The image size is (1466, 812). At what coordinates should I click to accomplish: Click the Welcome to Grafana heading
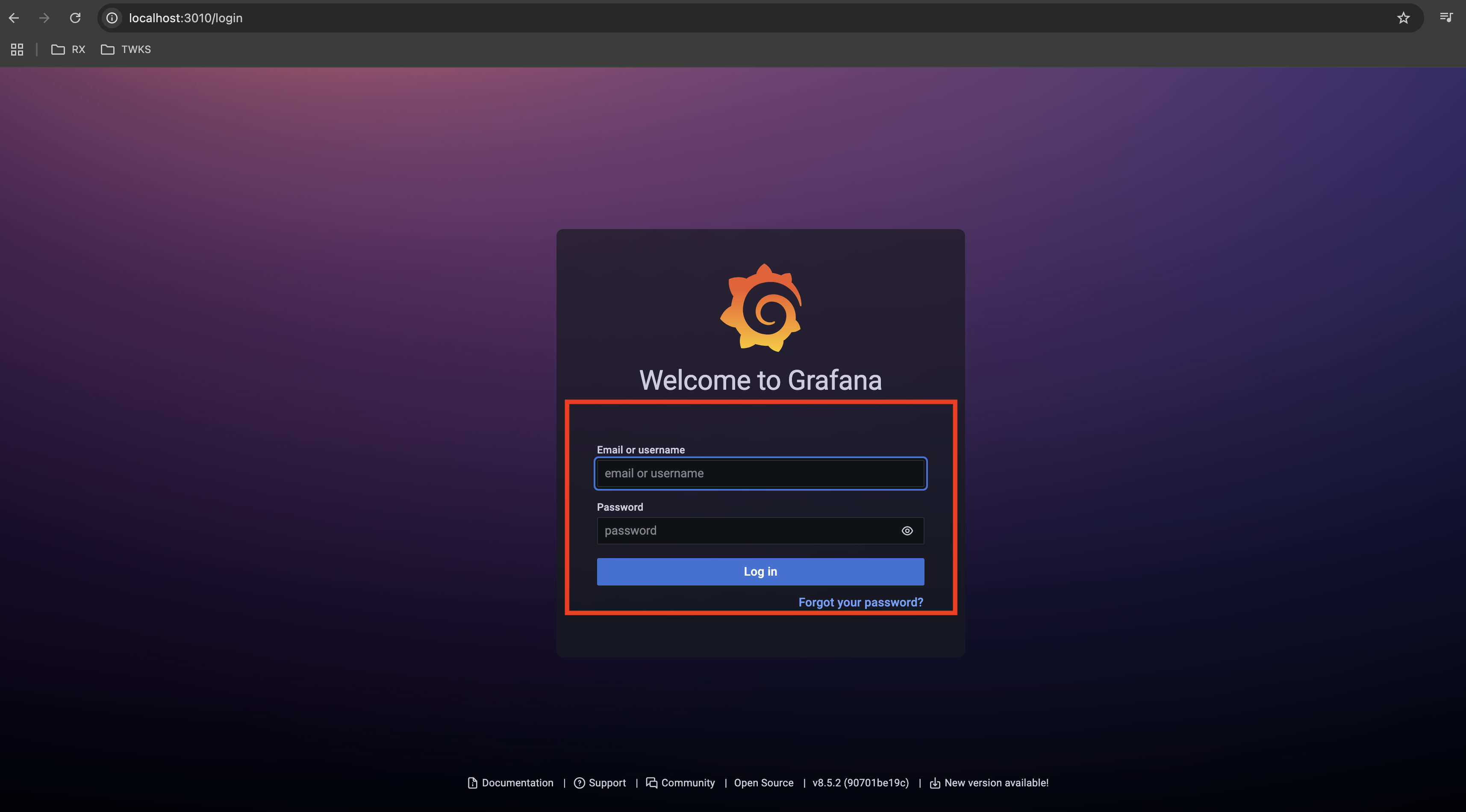760,380
